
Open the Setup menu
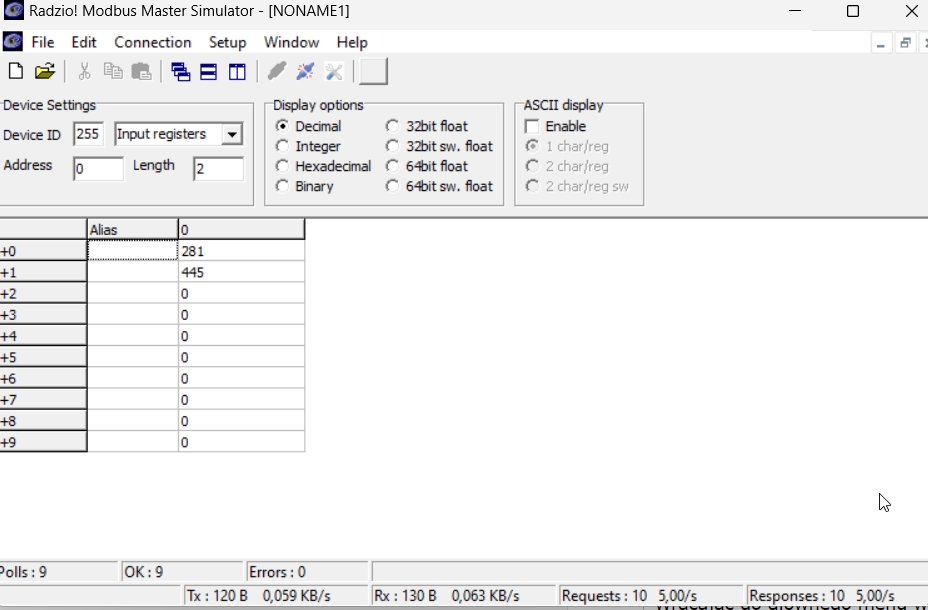(x=227, y=42)
